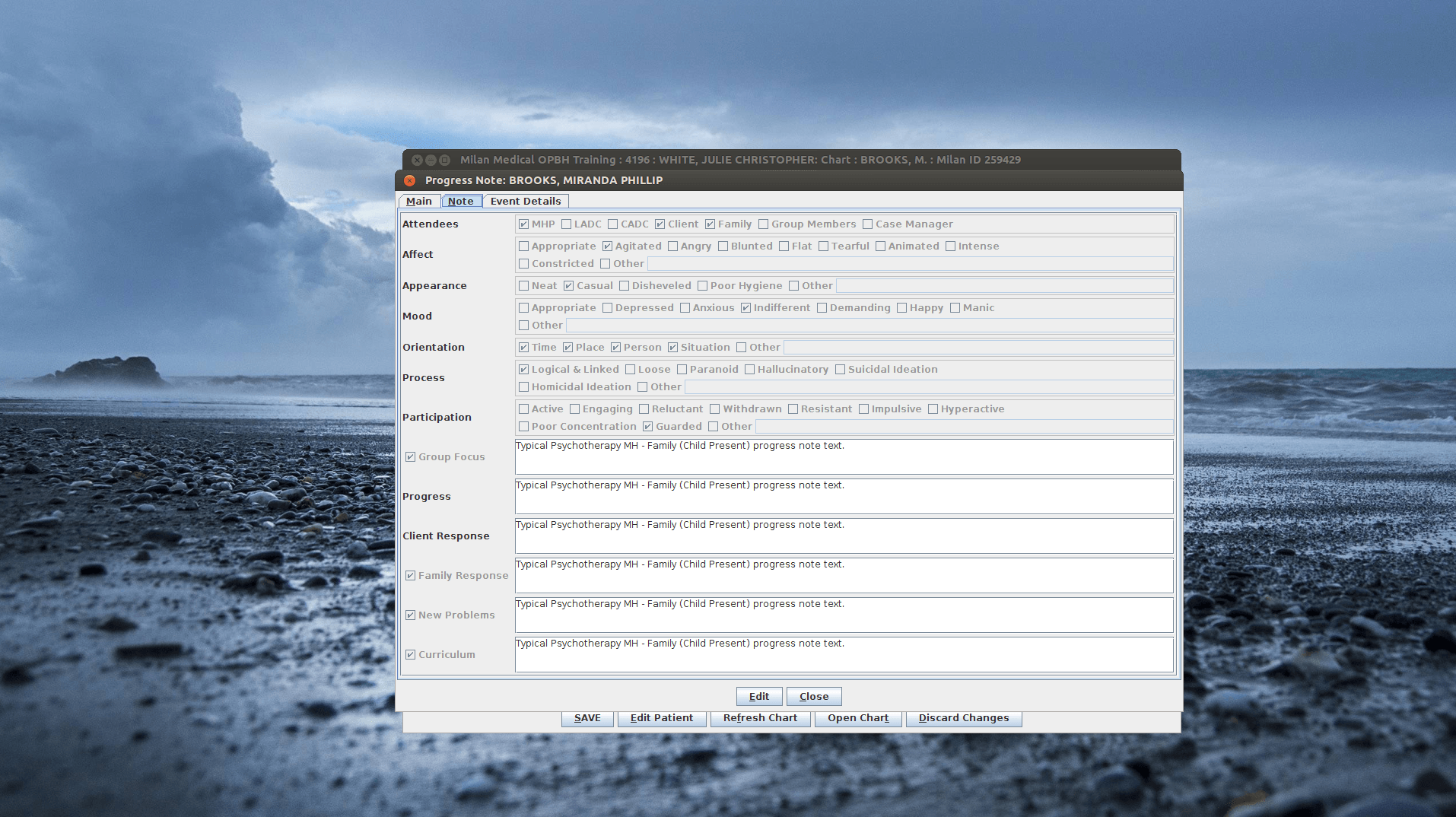Uncheck the Place orientation checkbox
This screenshot has height=817, width=1456.
pyautogui.click(x=567, y=347)
